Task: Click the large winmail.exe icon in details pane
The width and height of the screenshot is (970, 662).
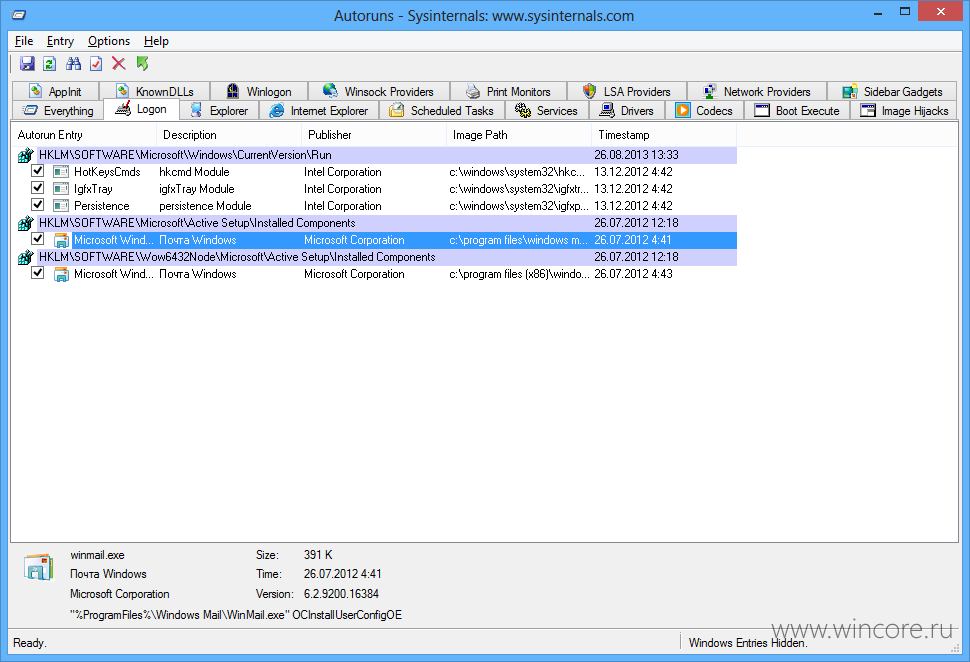Action: 38,567
